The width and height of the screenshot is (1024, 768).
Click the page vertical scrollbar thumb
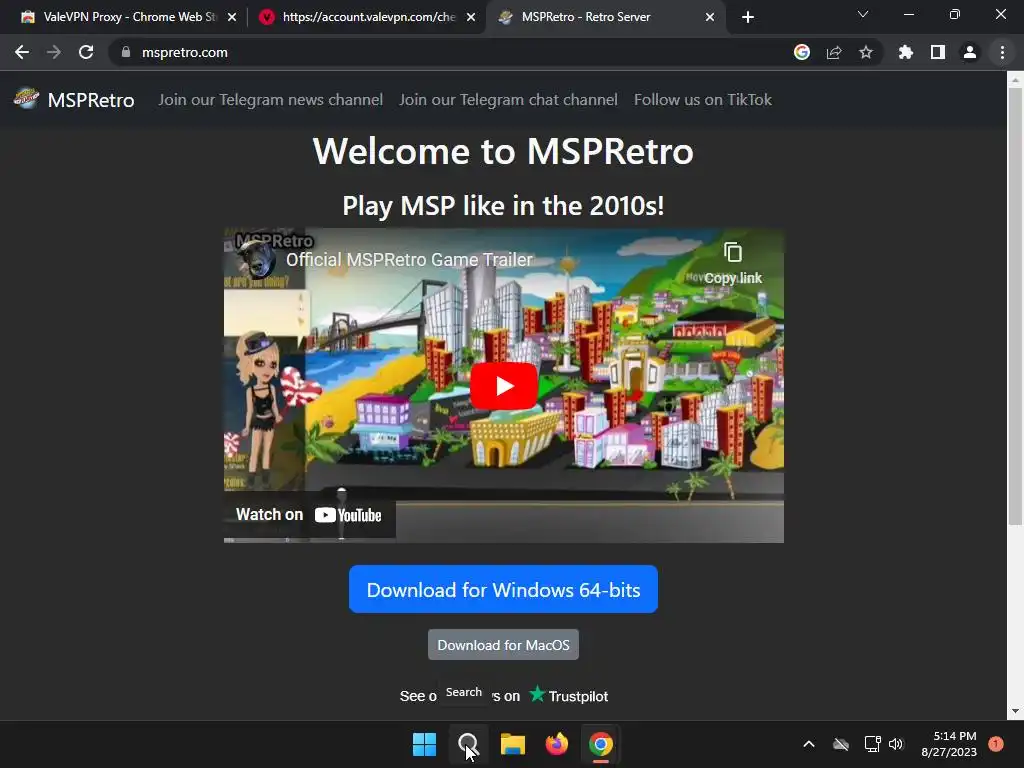tap(1015, 306)
